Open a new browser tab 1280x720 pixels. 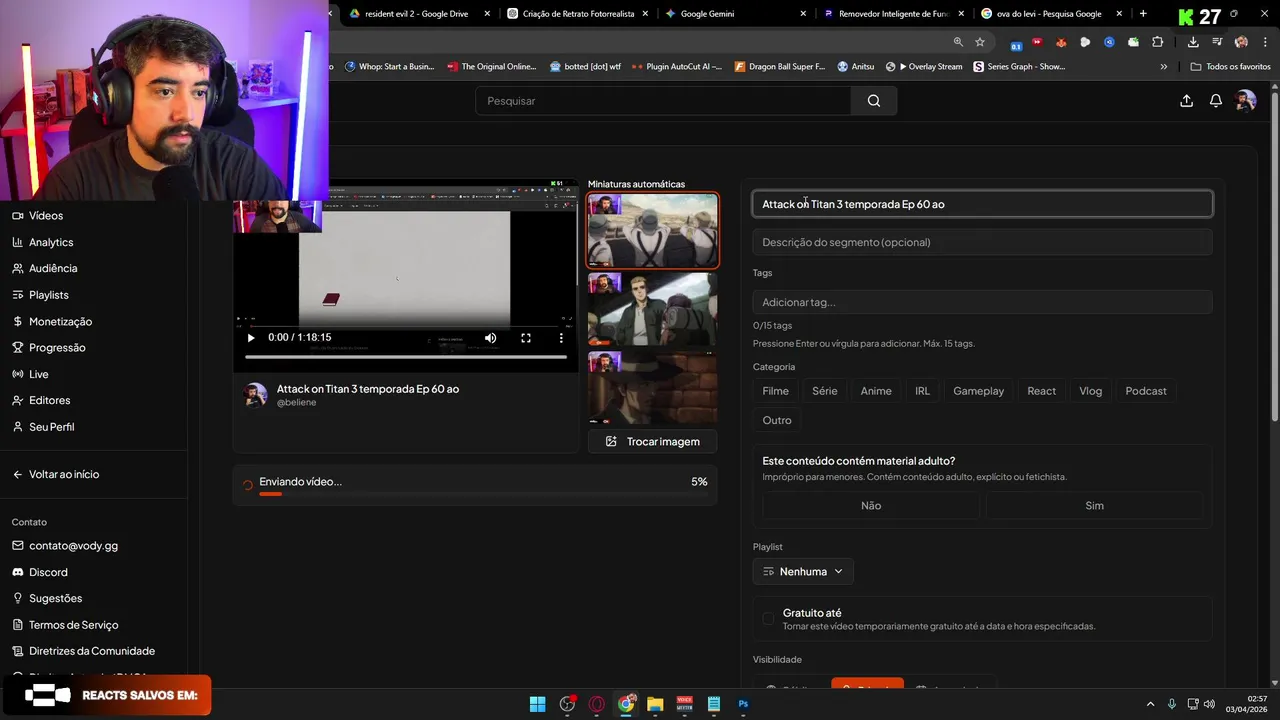1143,14
